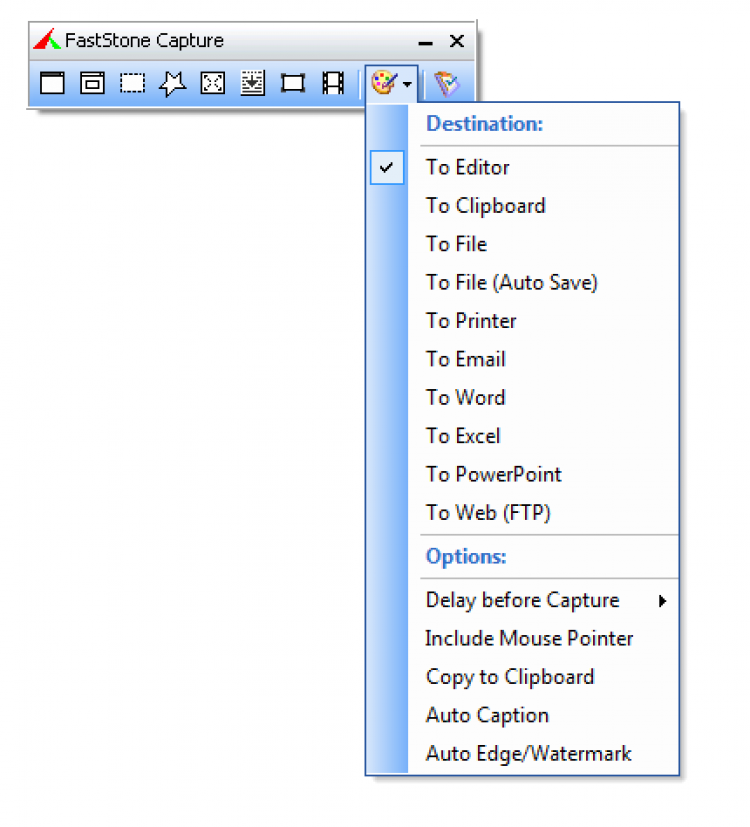Close the FastStone Capture window
The width and height of the screenshot is (750, 827).
pyautogui.click(x=457, y=41)
